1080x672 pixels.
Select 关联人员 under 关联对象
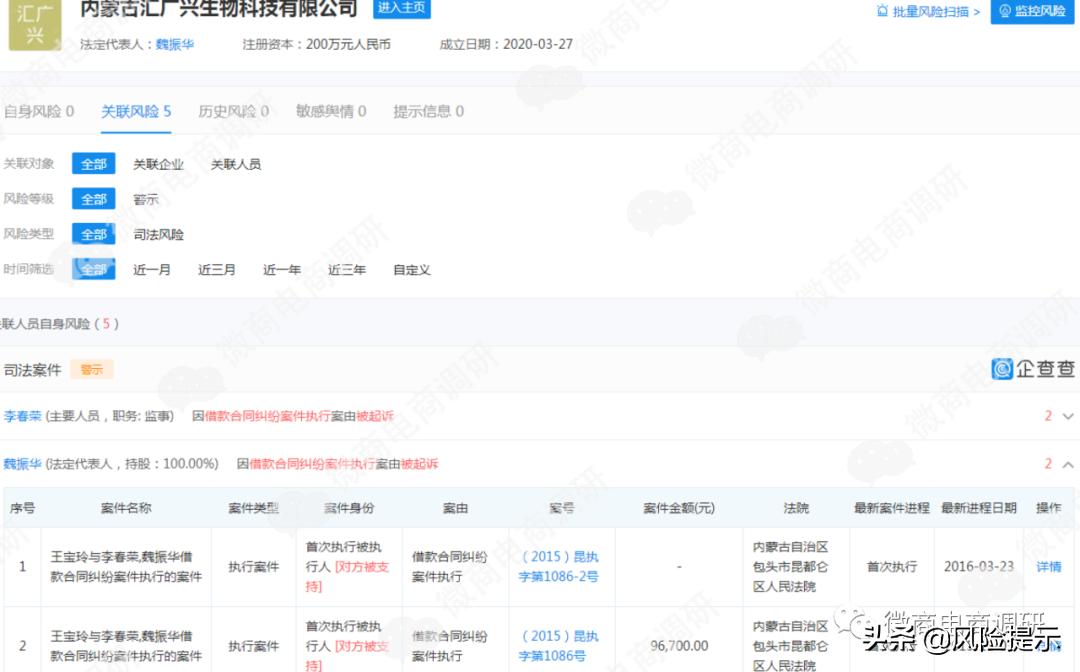pos(236,163)
